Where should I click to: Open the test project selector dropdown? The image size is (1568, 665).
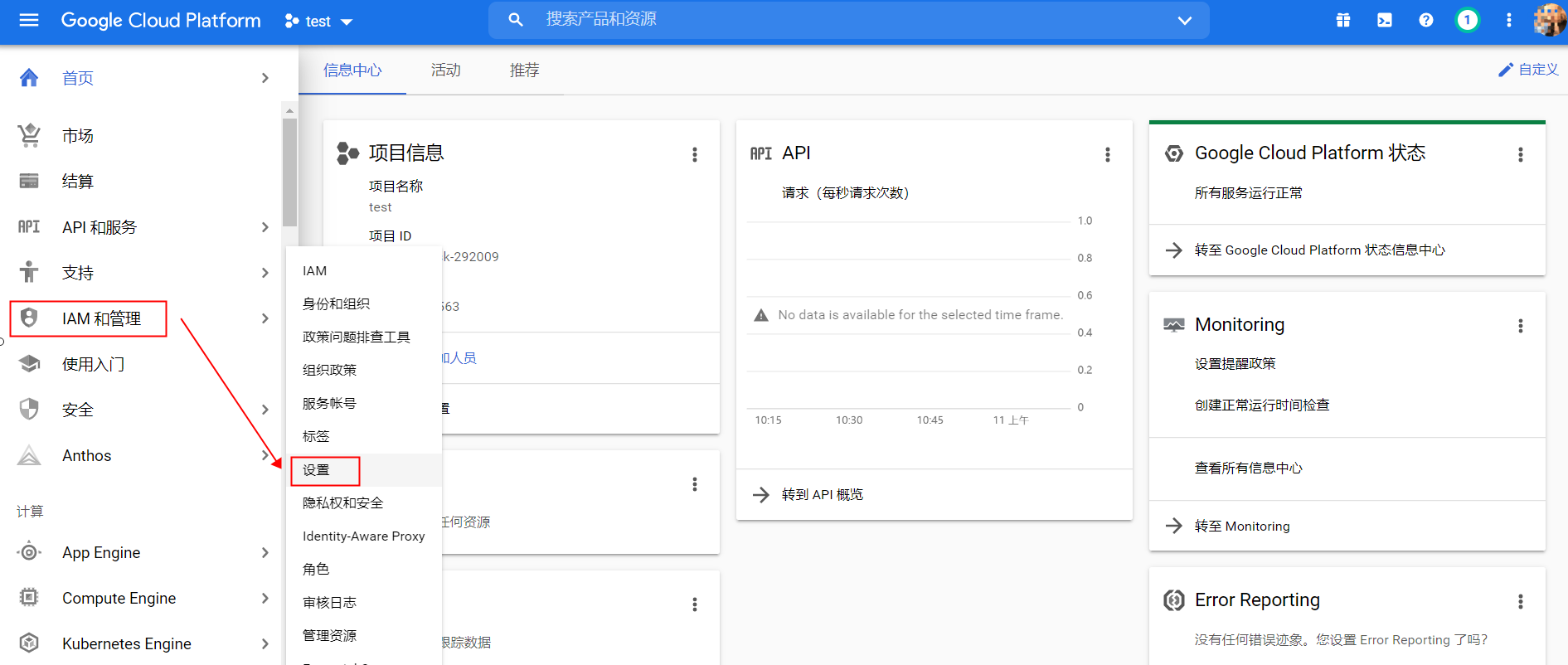tap(318, 22)
